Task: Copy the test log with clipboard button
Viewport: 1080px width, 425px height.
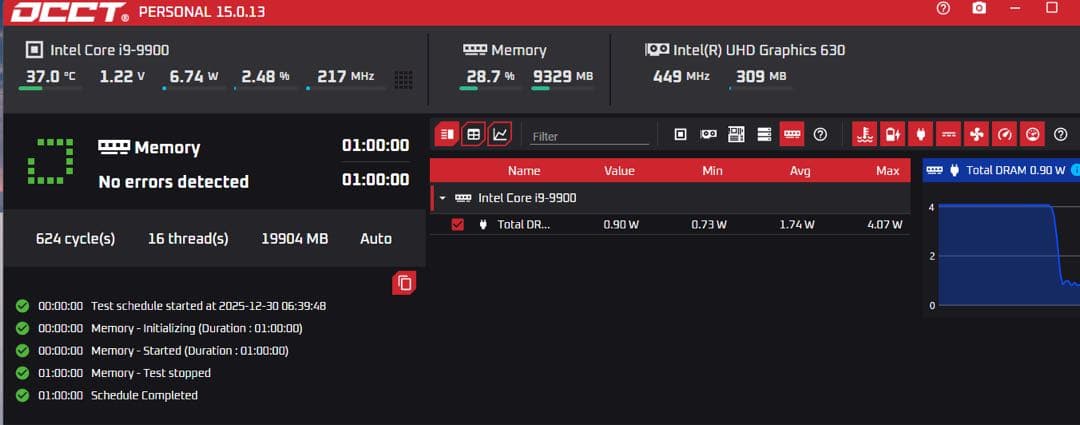Action: point(404,282)
